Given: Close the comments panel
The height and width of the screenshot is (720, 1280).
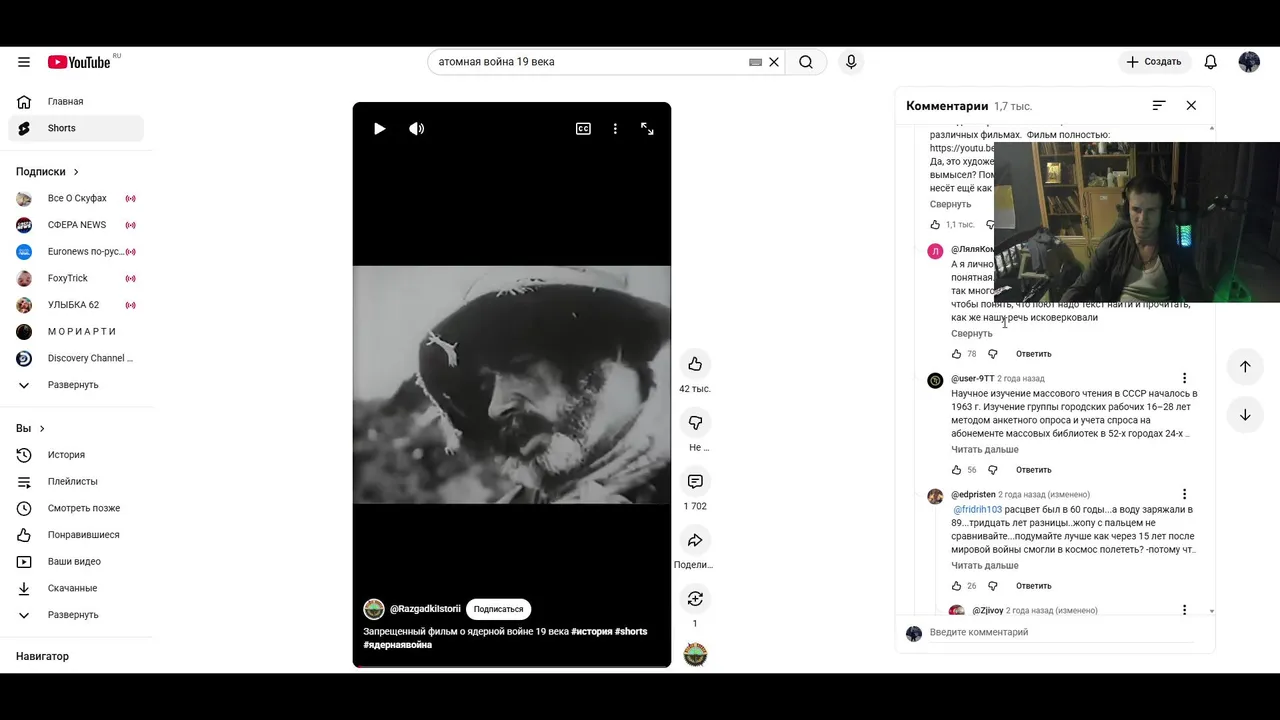Looking at the screenshot, I should point(1191,105).
